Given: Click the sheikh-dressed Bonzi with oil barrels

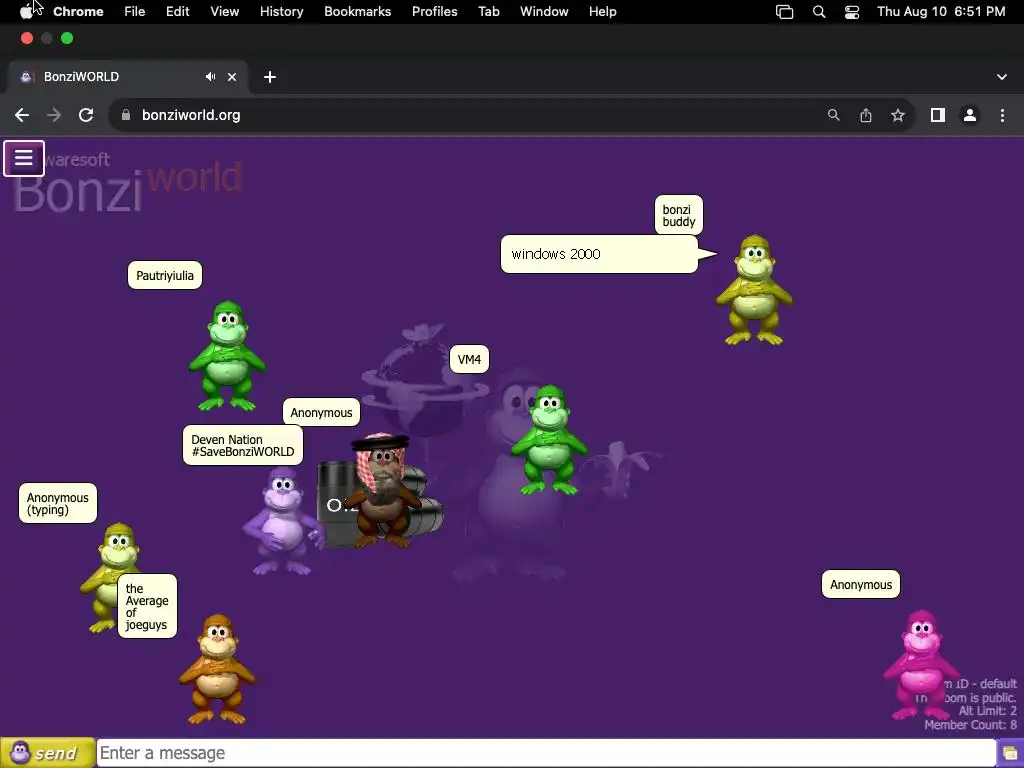Looking at the screenshot, I should pyautogui.click(x=384, y=491).
